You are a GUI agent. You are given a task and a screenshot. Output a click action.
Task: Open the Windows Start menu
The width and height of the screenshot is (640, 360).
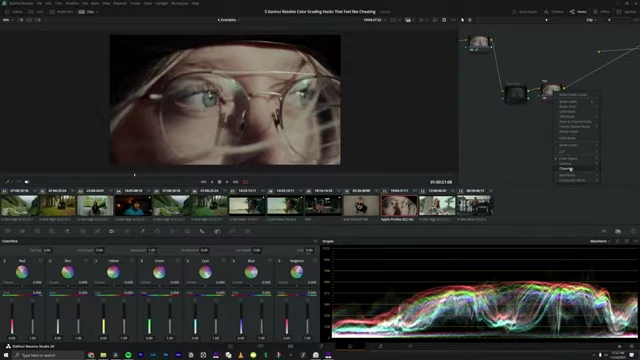6,355
